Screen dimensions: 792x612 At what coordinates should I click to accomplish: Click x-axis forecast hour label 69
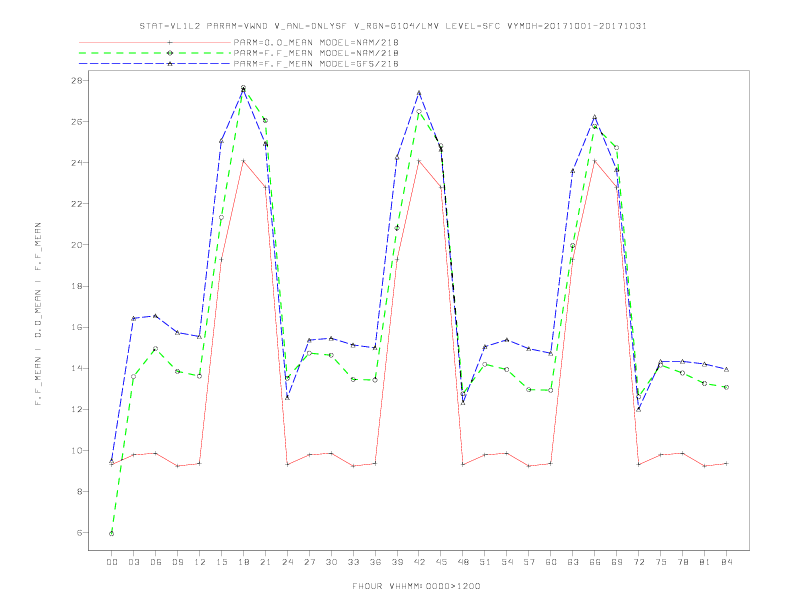point(617,562)
